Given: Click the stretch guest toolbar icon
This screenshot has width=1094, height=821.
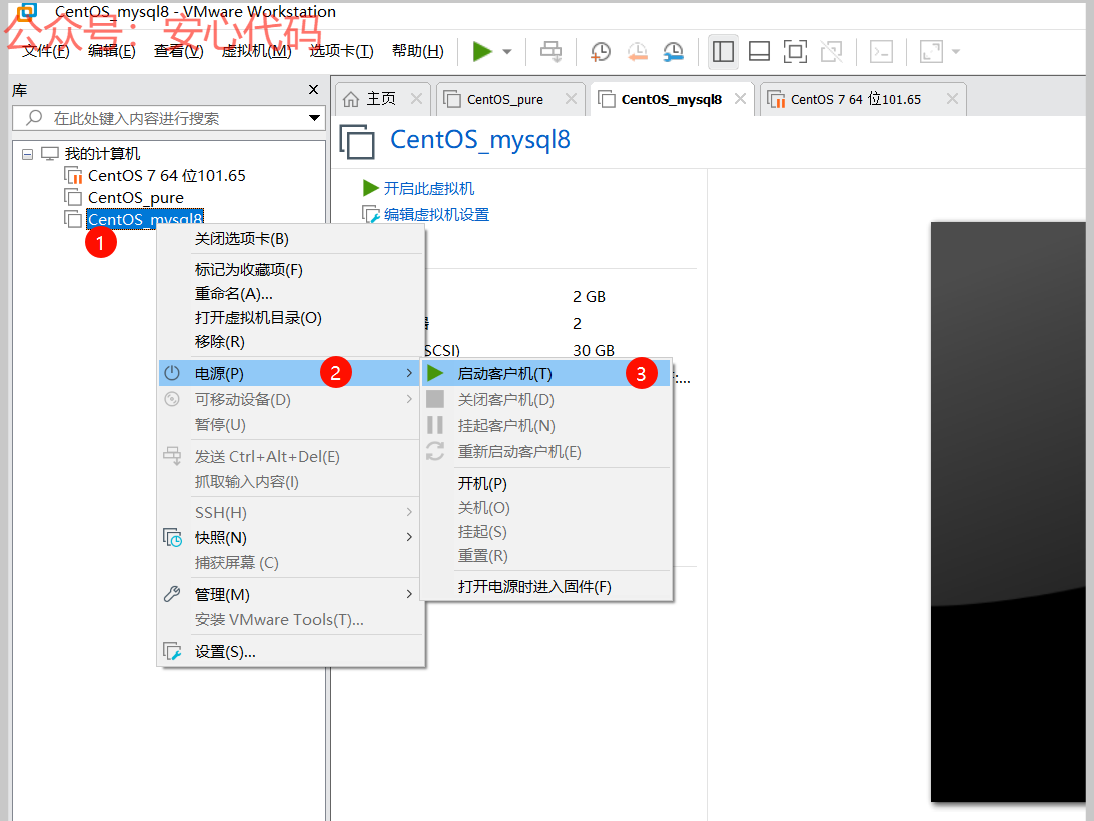Looking at the screenshot, I should [x=931, y=51].
